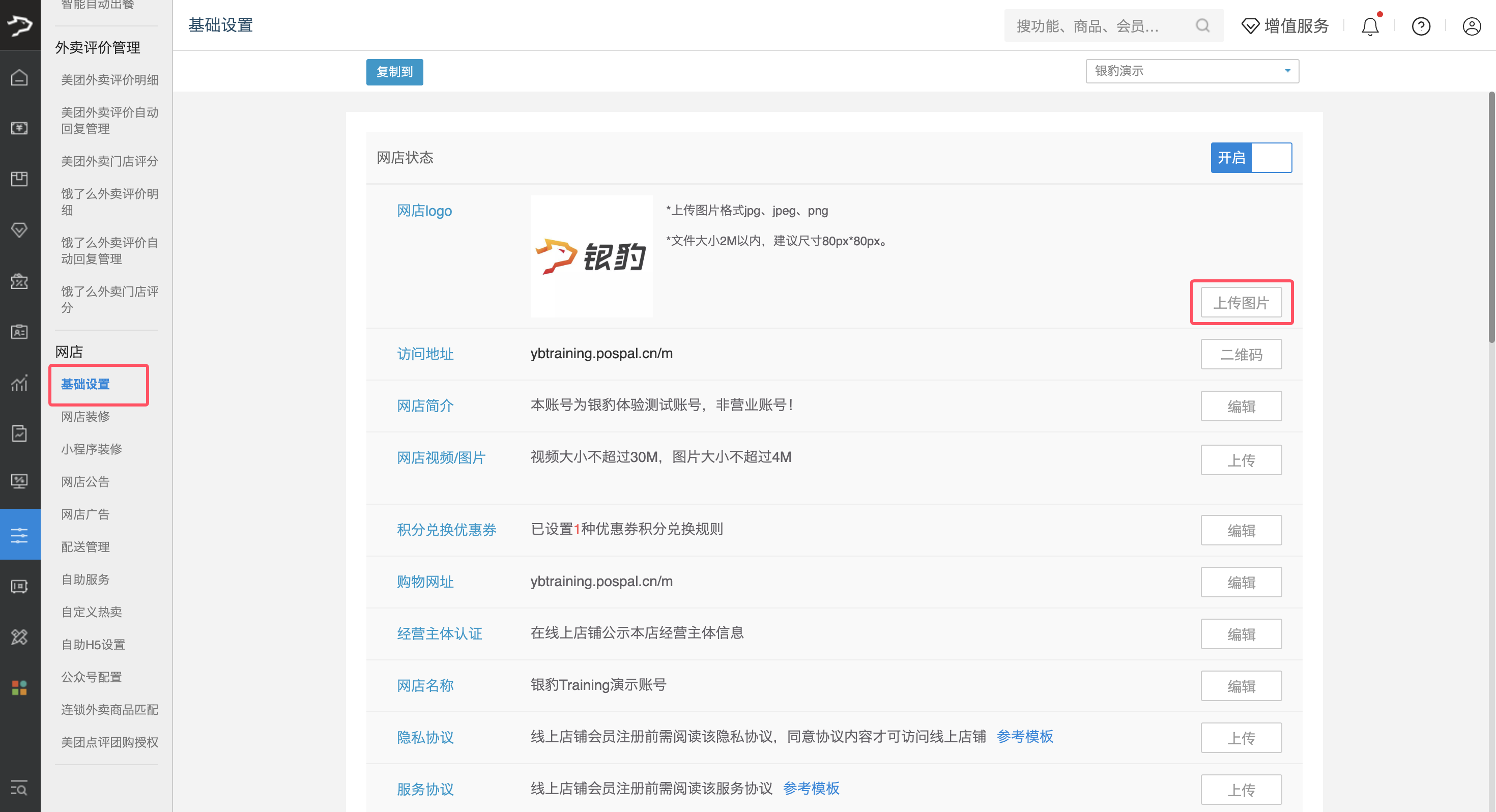Click 编辑 button in 购物网址 row
1496x812 pixels.
(1241, 582)
